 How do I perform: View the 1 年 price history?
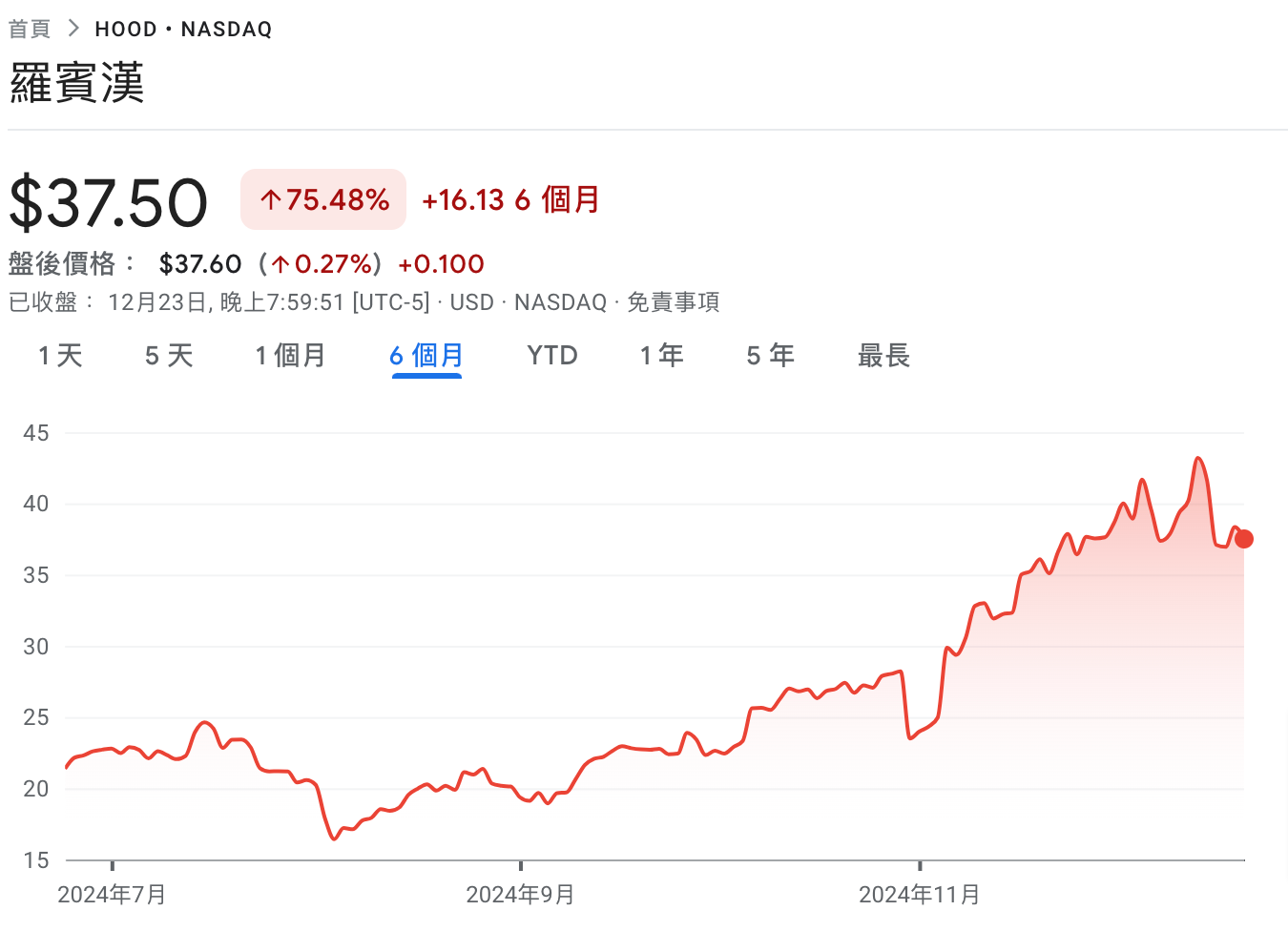click(x=661, y=356)
